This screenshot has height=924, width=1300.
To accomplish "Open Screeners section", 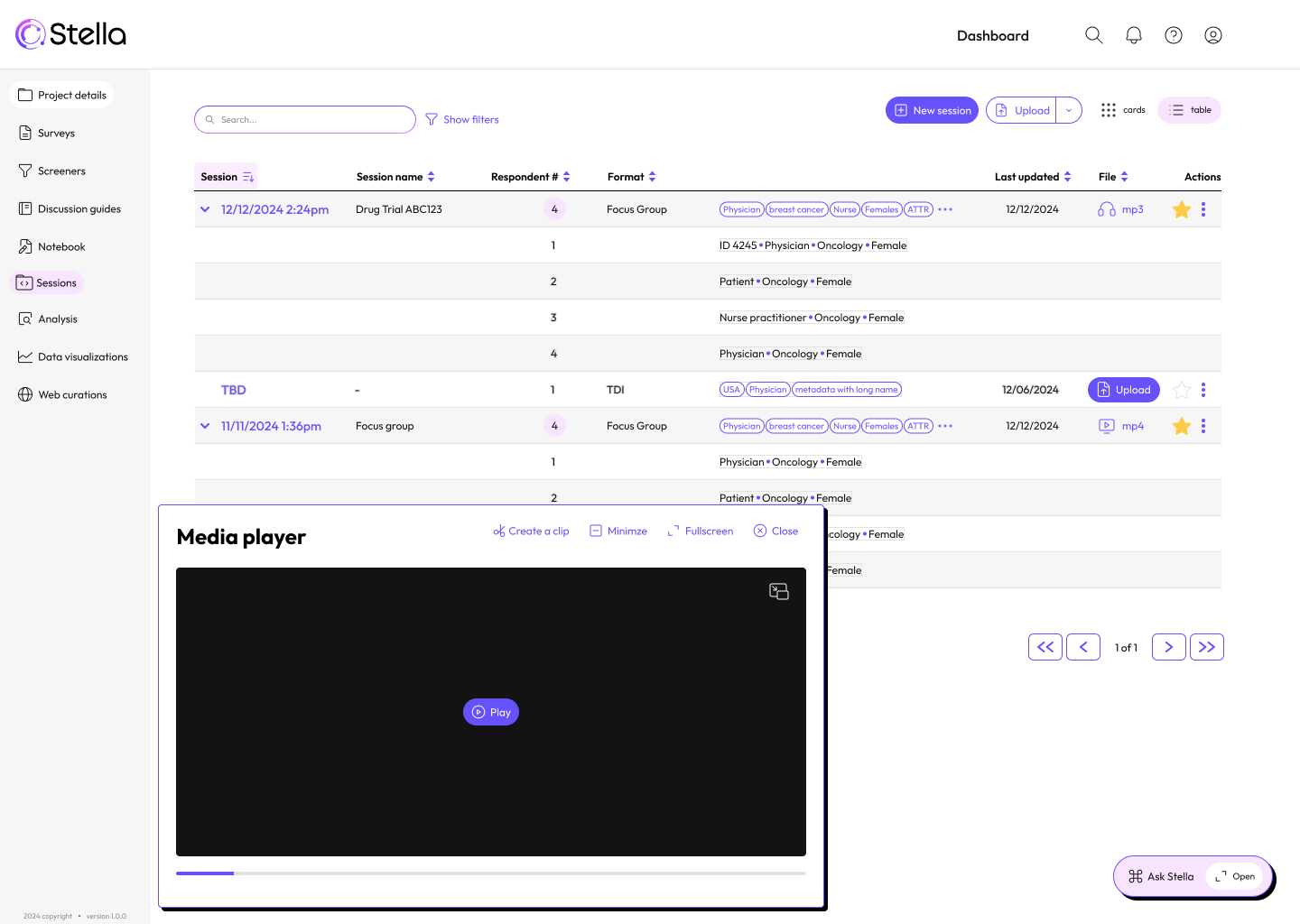I will (x=51, y=171).
